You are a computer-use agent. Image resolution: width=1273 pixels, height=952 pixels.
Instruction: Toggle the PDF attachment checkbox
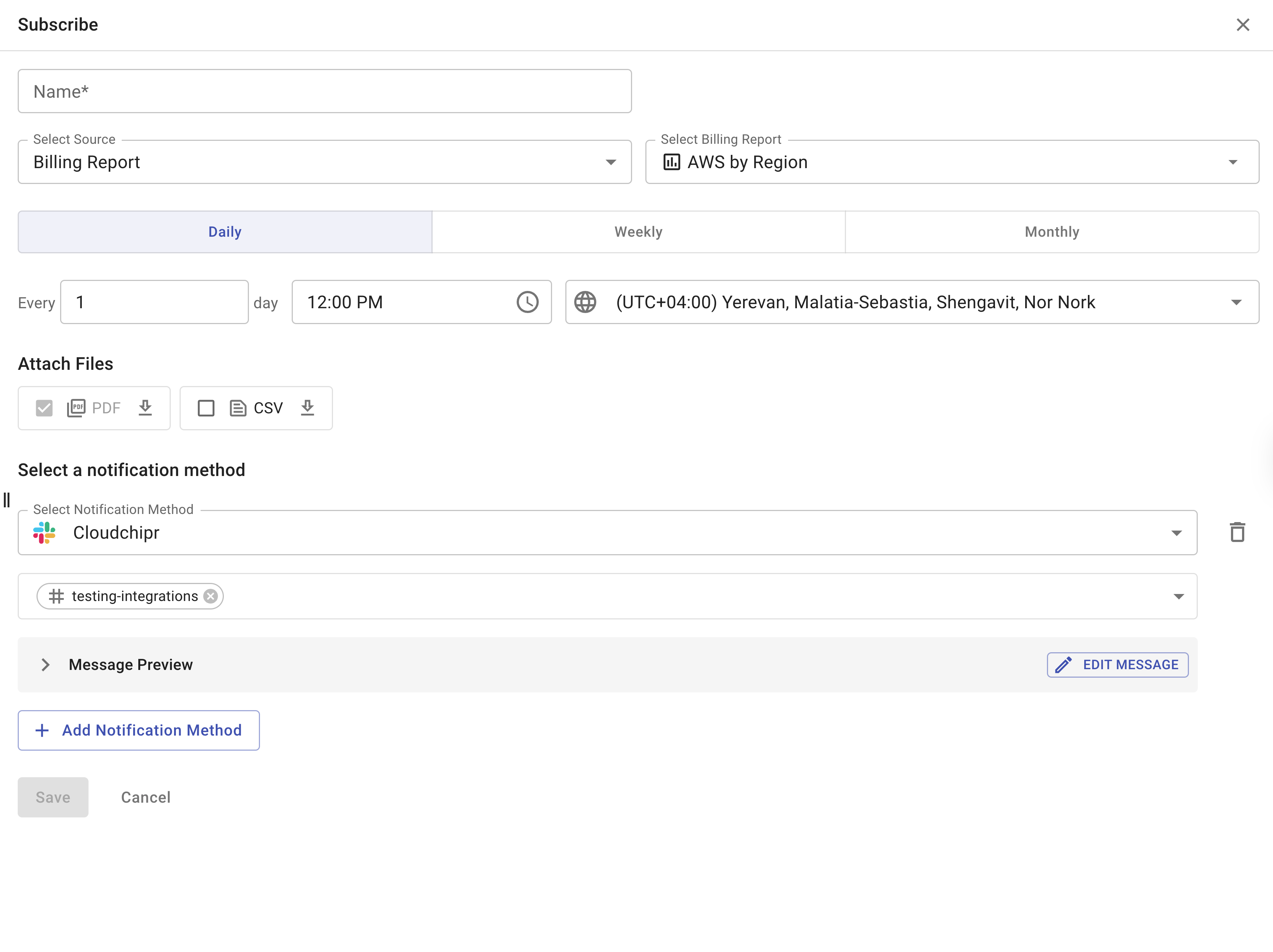(44, 408)
